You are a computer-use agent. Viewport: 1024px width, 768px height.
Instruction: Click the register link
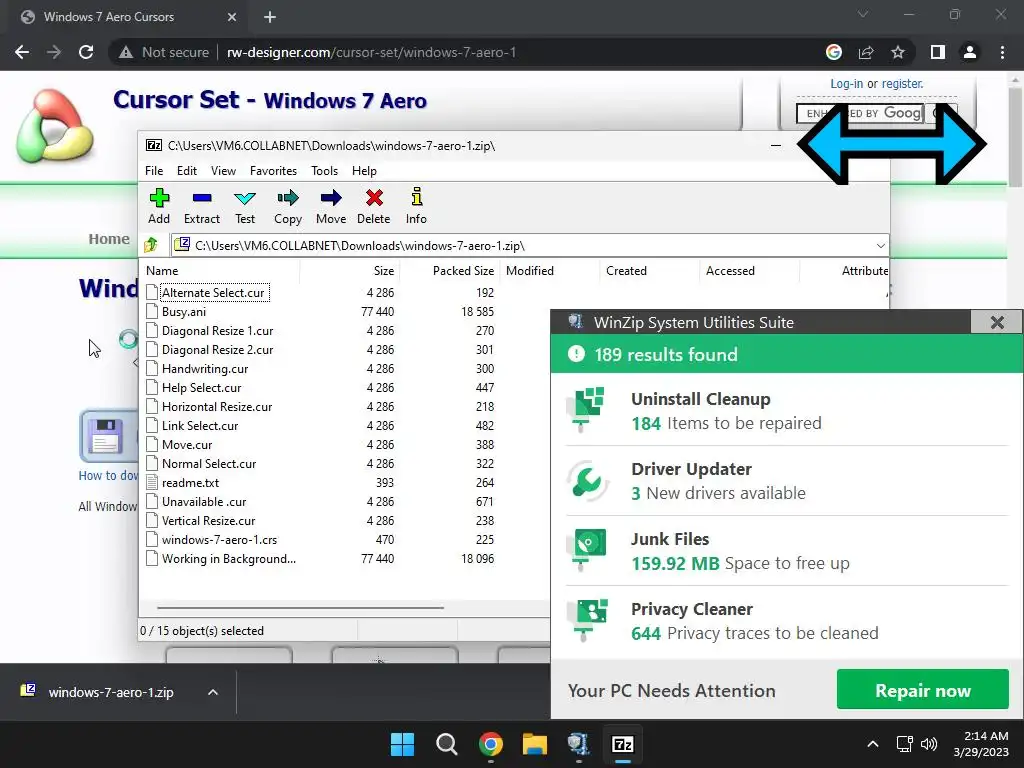(x=902, y=84)
